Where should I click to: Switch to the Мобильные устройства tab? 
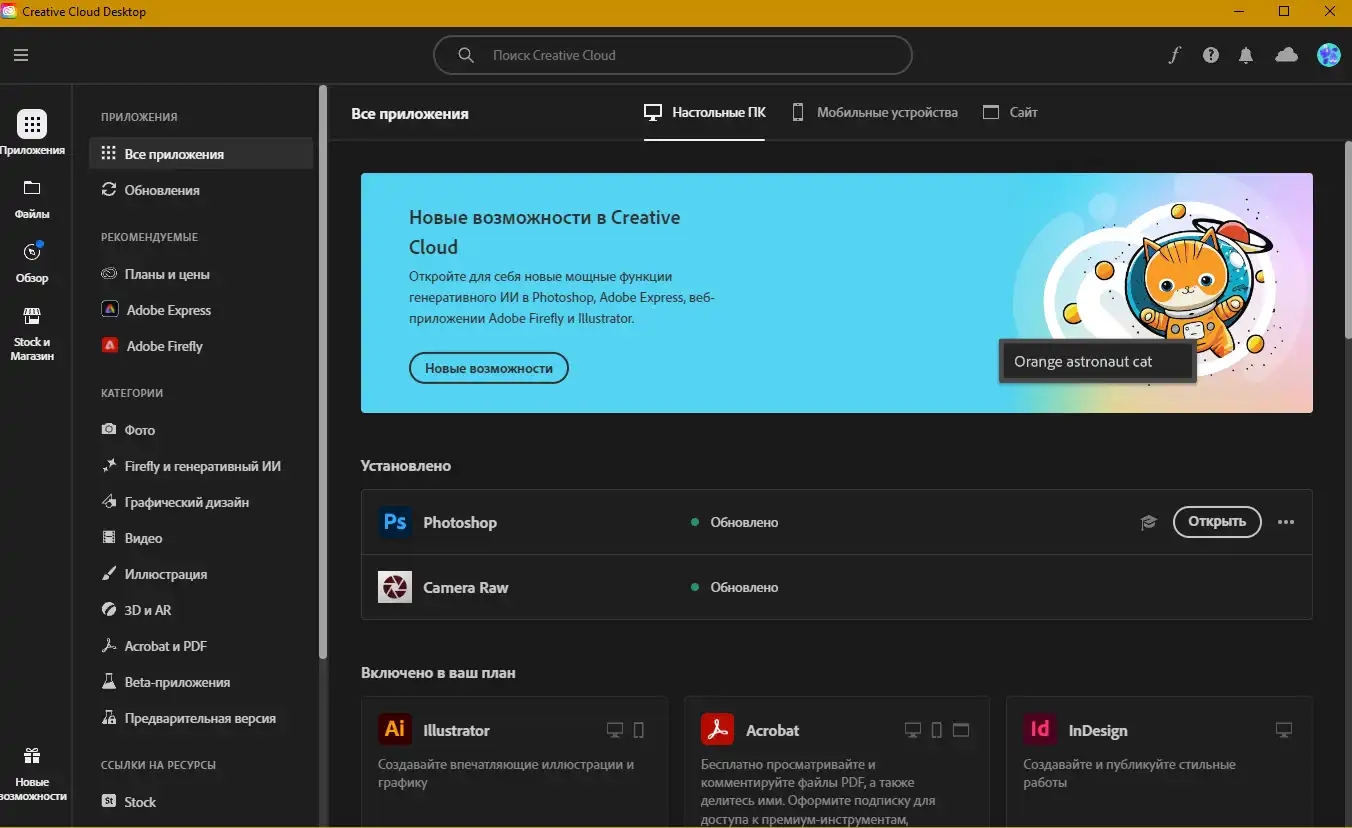875,112
